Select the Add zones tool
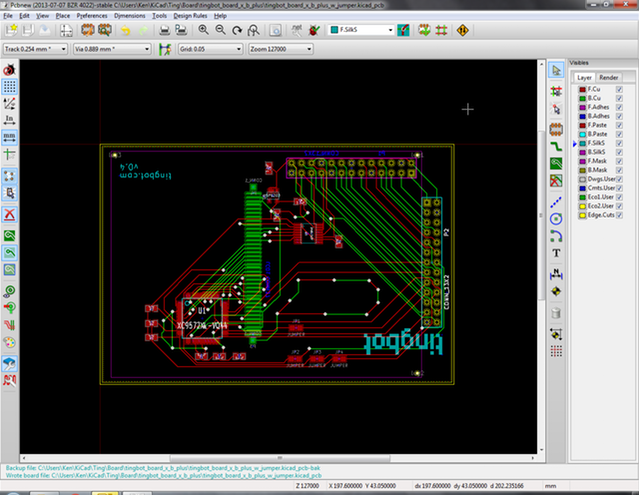 pyautogui.click(x=556, y=163)
